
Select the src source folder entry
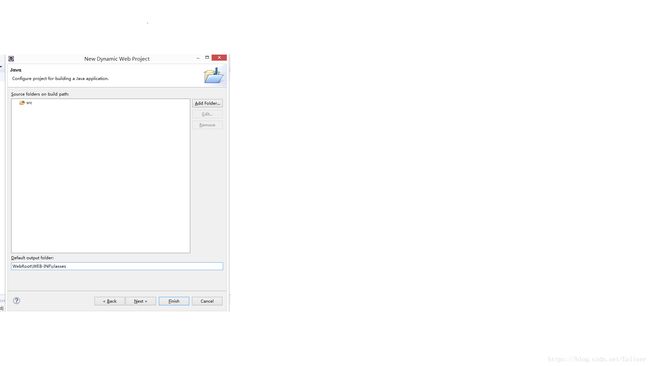click(x=25, y=103)
